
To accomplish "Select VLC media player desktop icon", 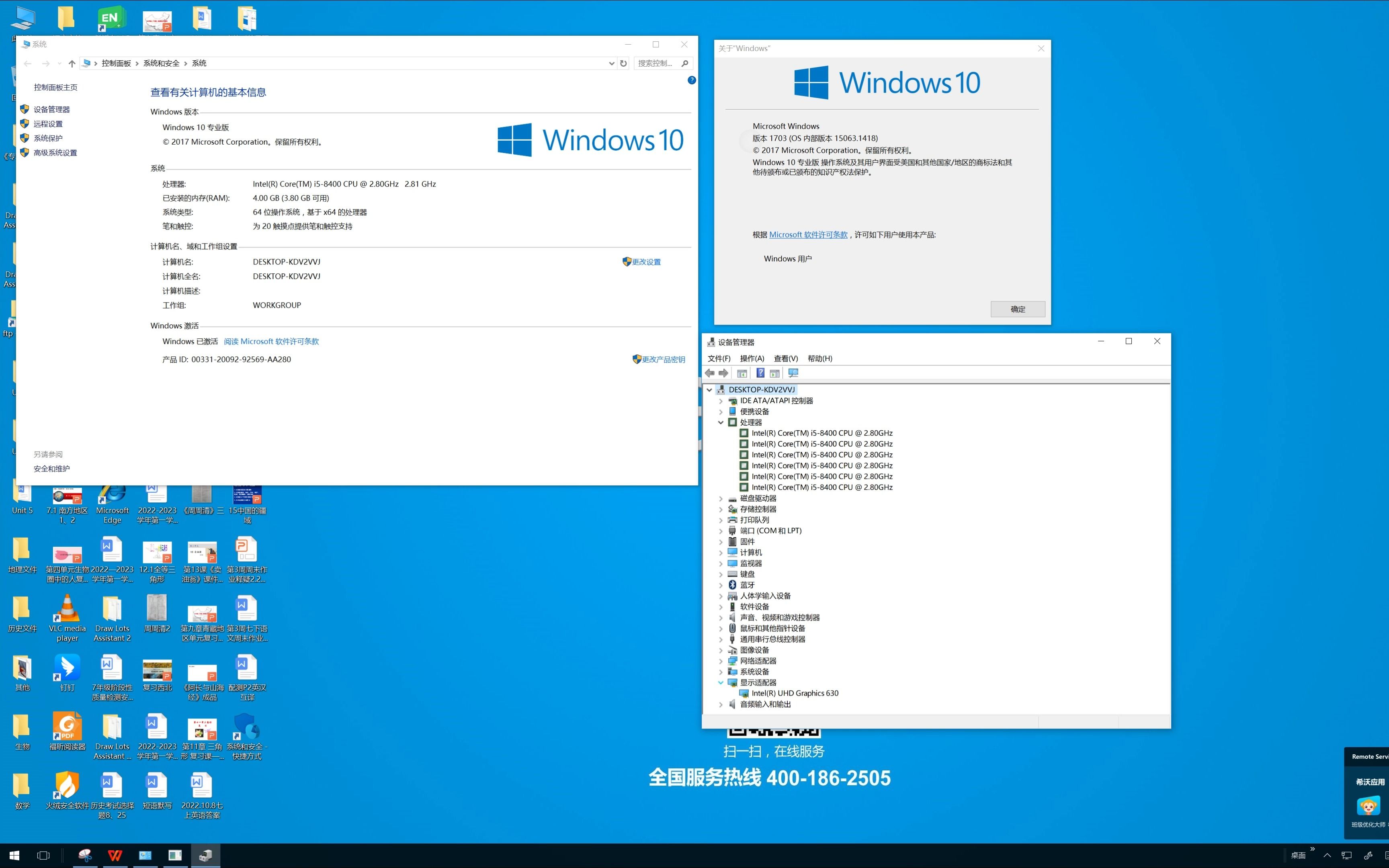I will pyautogui.click(x=67, y=618).
